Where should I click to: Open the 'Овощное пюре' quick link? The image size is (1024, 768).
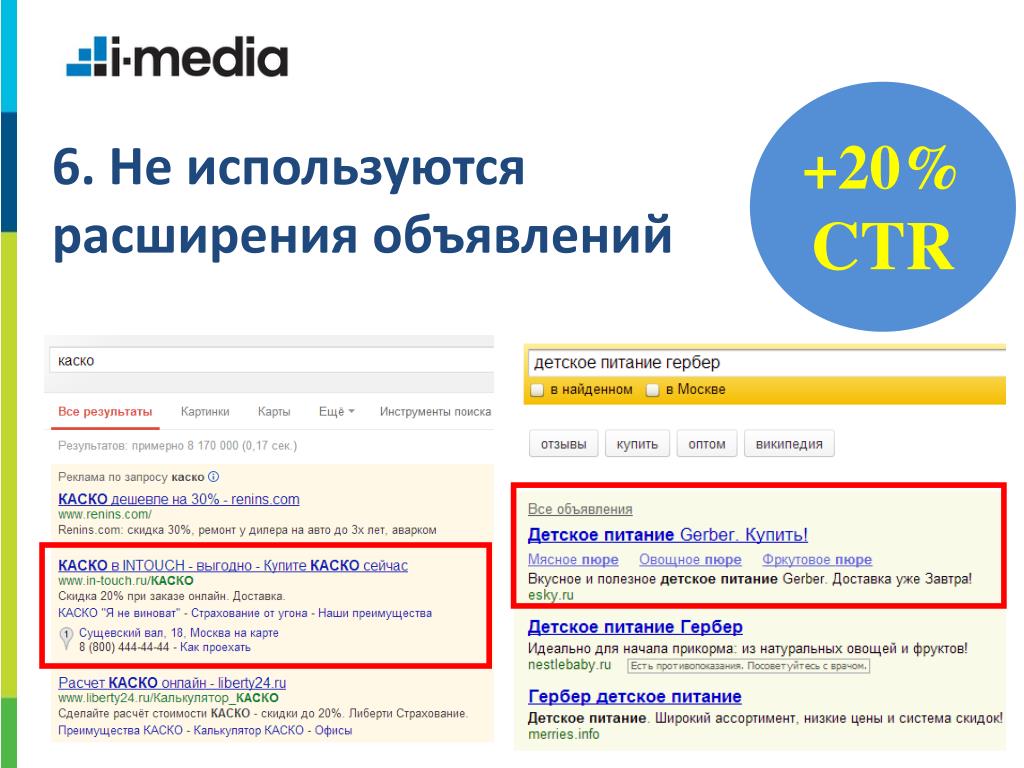point(690,560)
